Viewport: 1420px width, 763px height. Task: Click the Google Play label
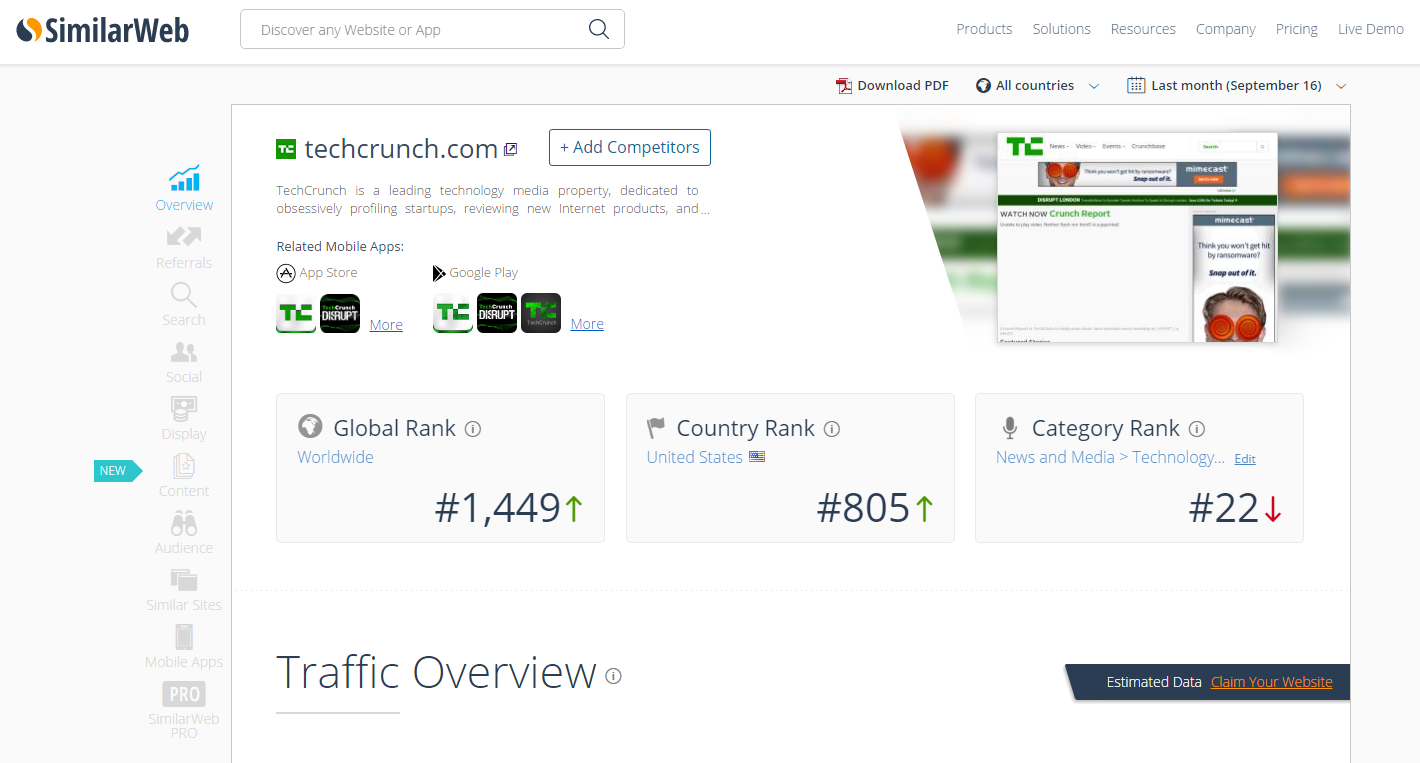click(484, 272)
